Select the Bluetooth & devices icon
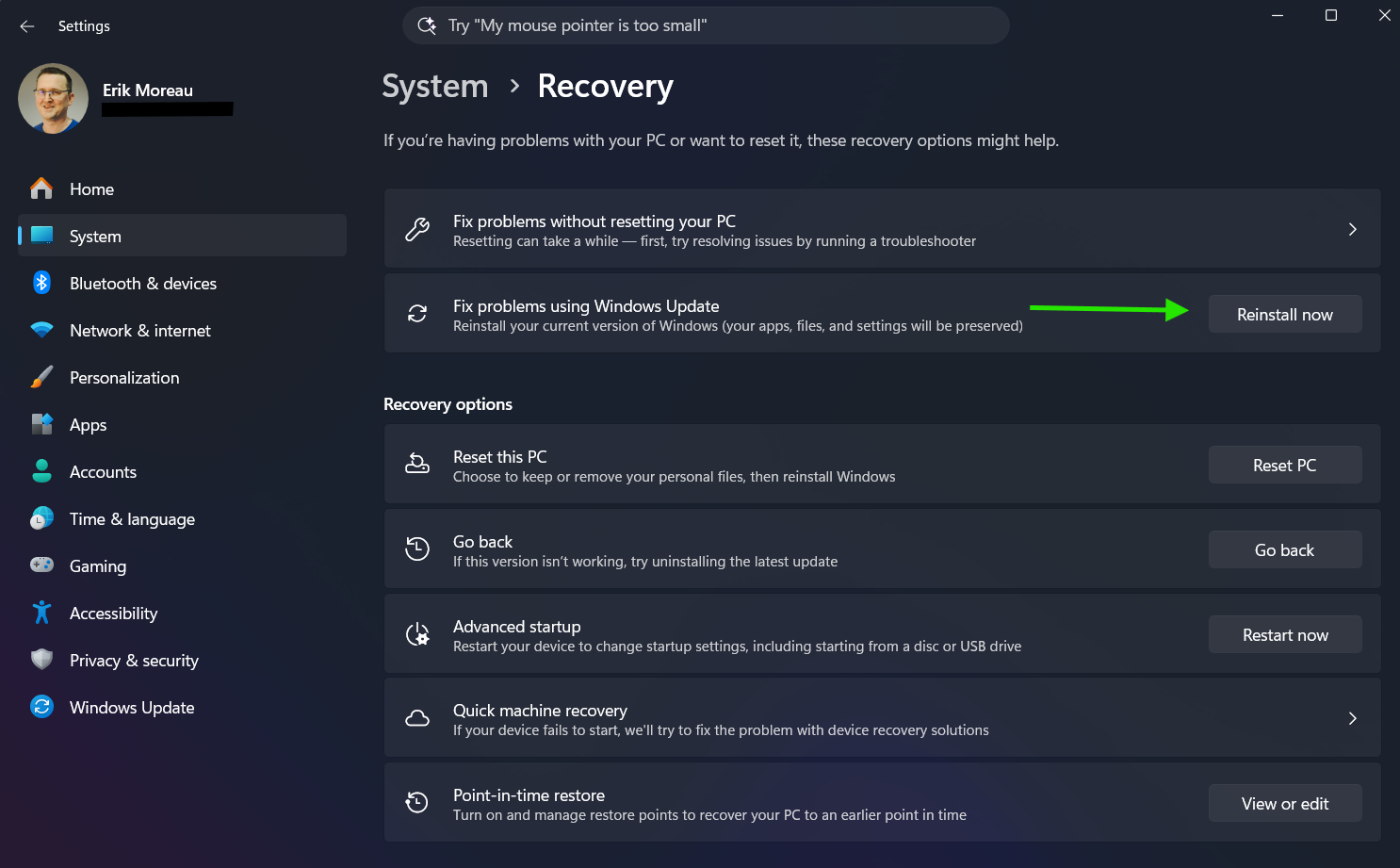1400x868 pixels. [x=41, y=283]
